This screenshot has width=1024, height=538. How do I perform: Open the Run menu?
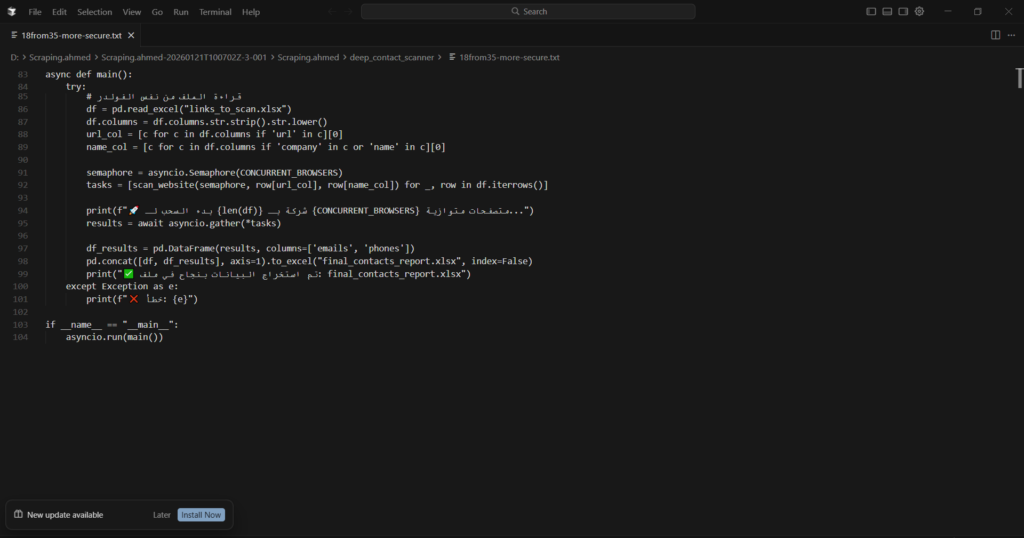(181, 12)
